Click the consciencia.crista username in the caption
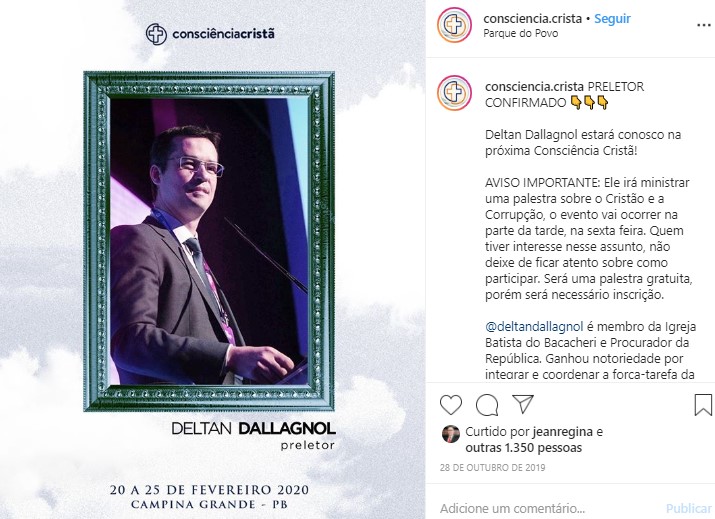This screenshot has width=715, height=519. (x=534, y=87)
